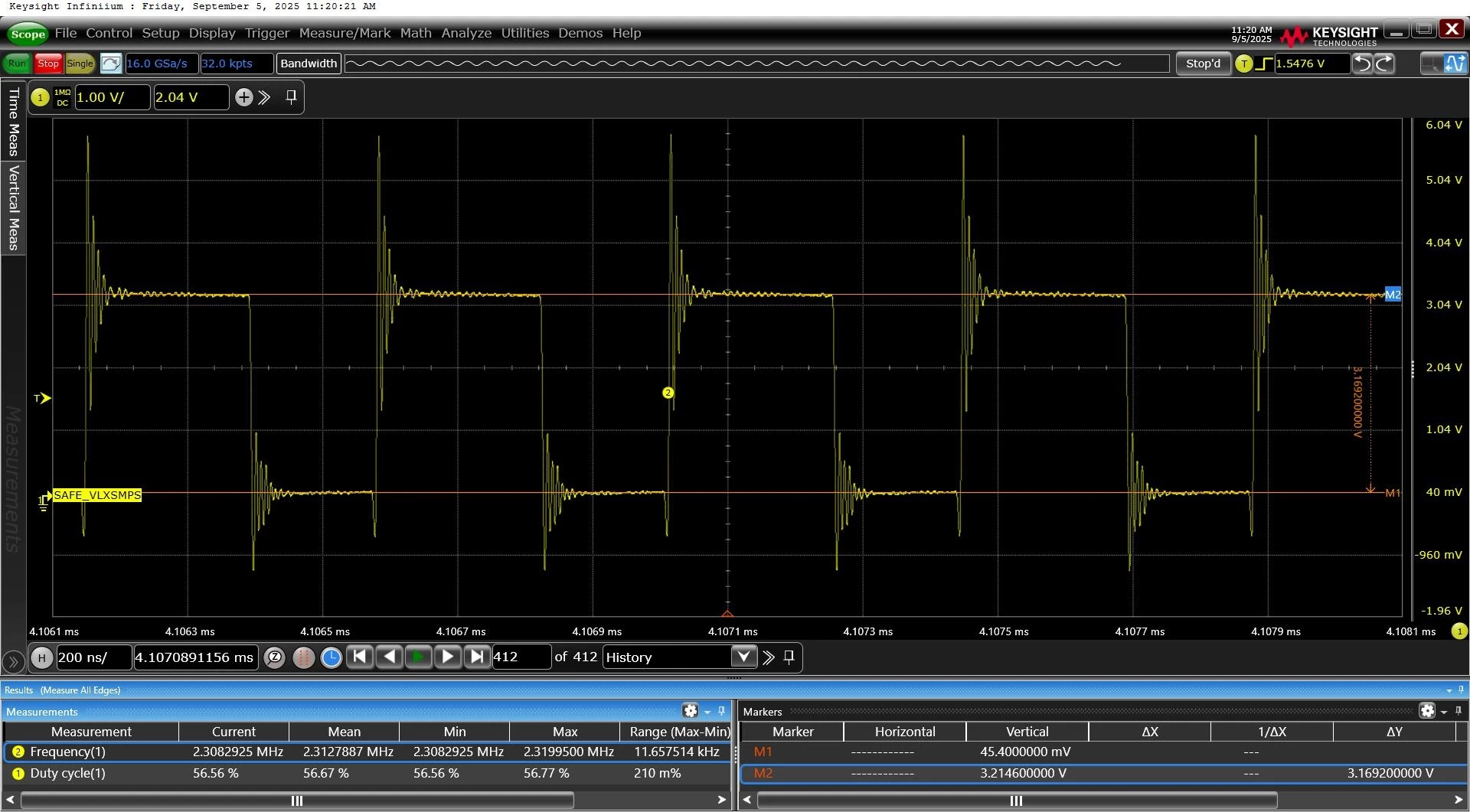Image resolution: width=1470 pixels, height=812 pixels.
Task: Pin the channel toolbar
Action: pyautogui.click(x=291, y=96)
